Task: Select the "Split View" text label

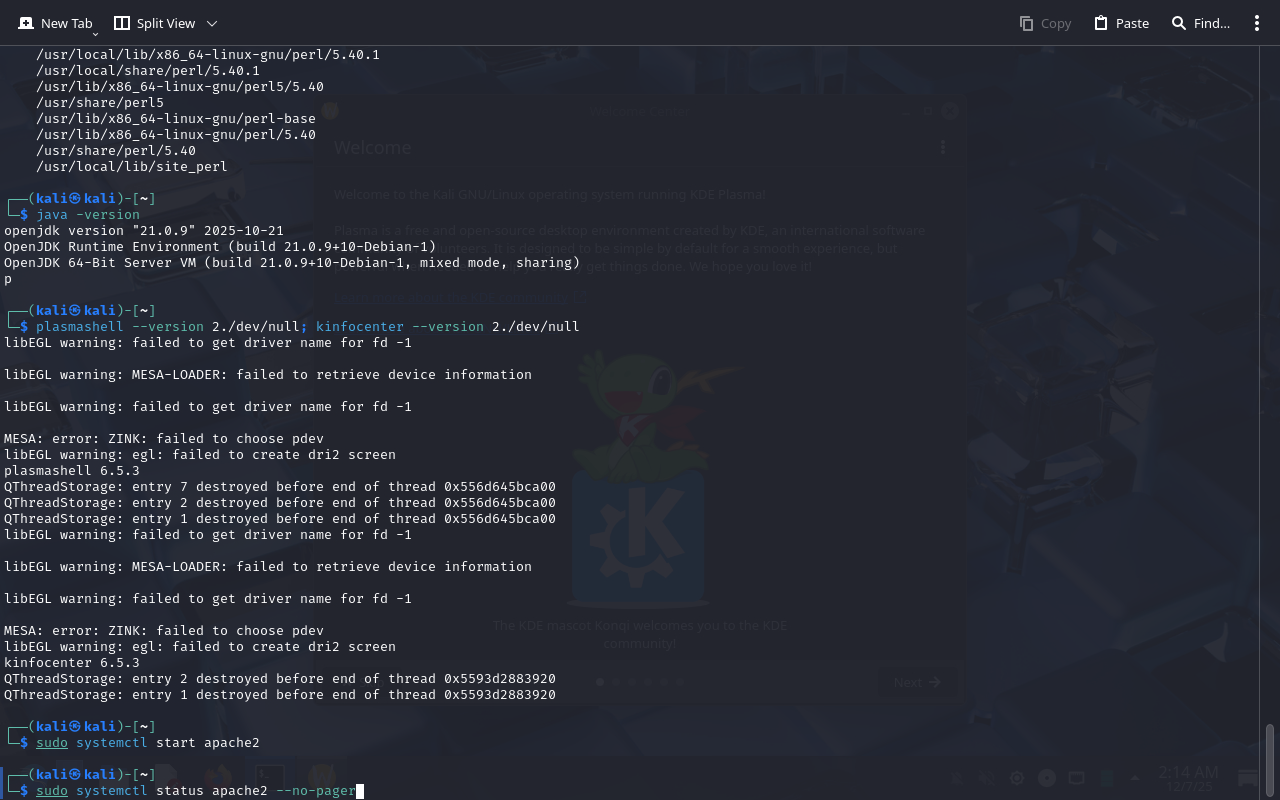Action: (x=166, y=23)
